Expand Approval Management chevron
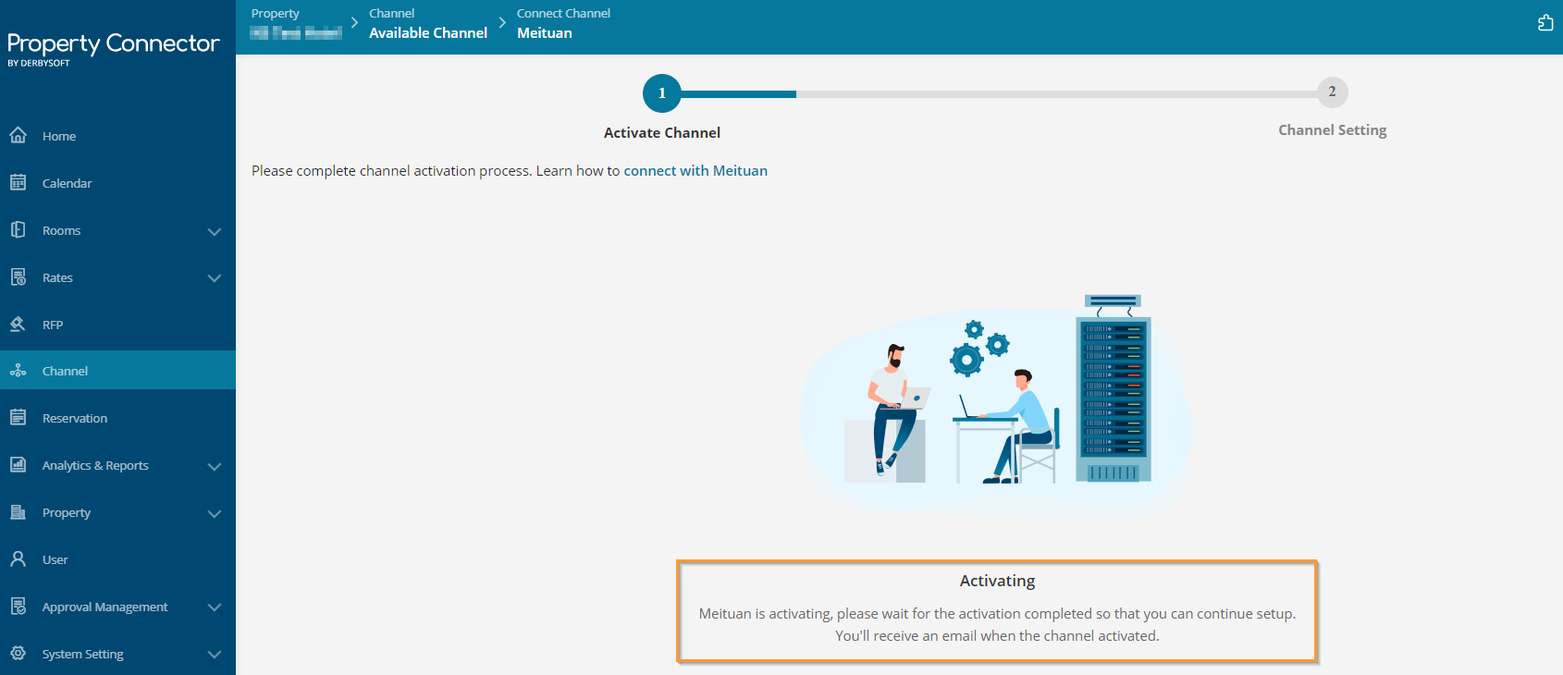The image size is (1563, 675). tap(214, 607)
